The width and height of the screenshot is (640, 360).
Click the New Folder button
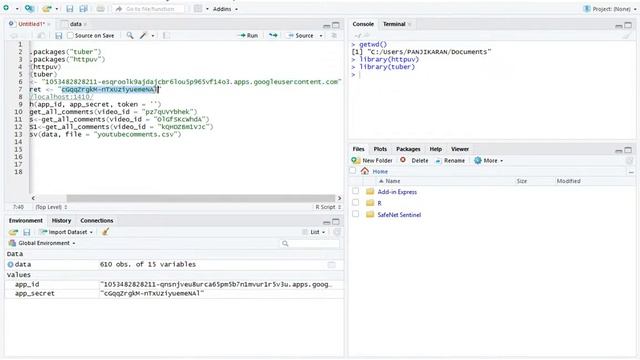[x=372, y=161]
